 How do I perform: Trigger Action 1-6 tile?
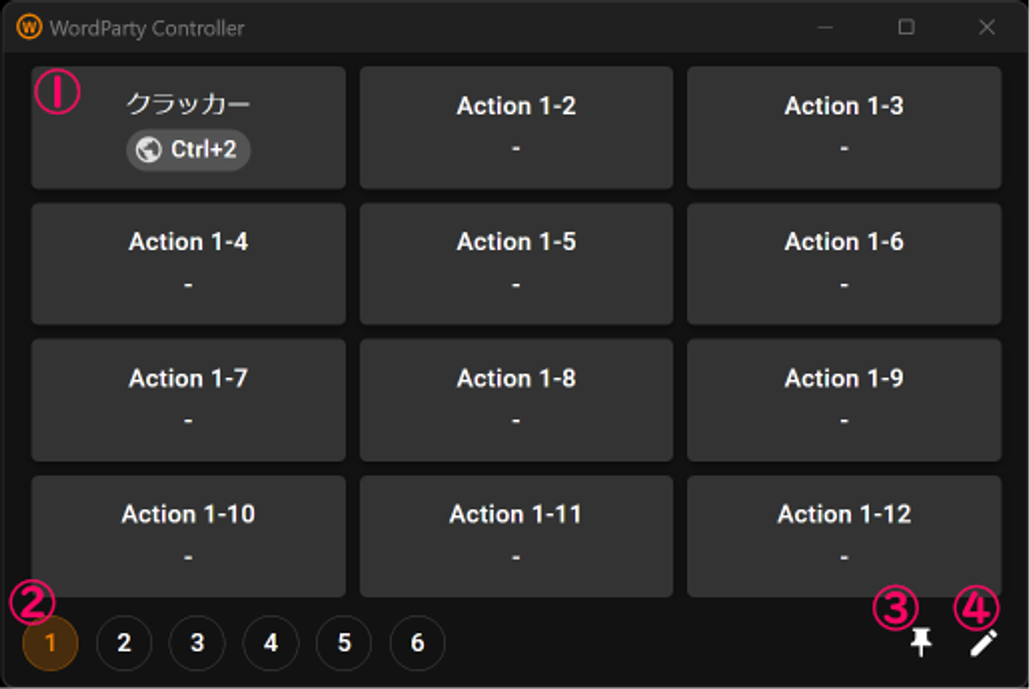click(843, 263)
